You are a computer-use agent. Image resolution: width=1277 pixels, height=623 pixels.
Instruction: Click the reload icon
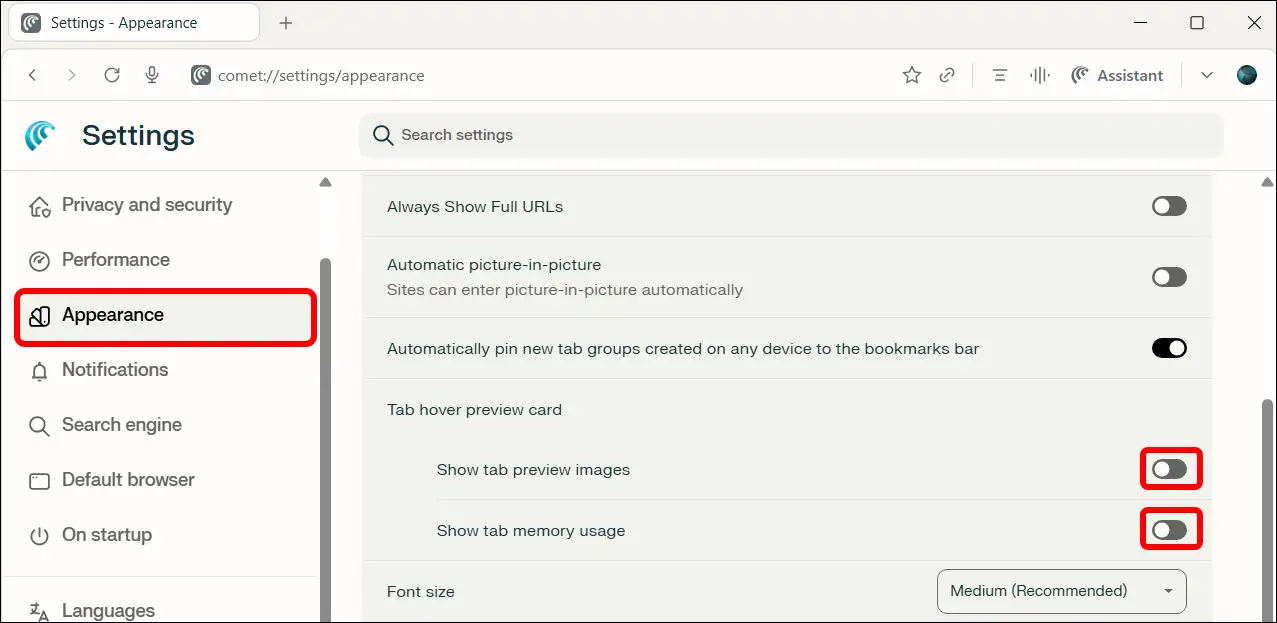[x=112, y=75]
